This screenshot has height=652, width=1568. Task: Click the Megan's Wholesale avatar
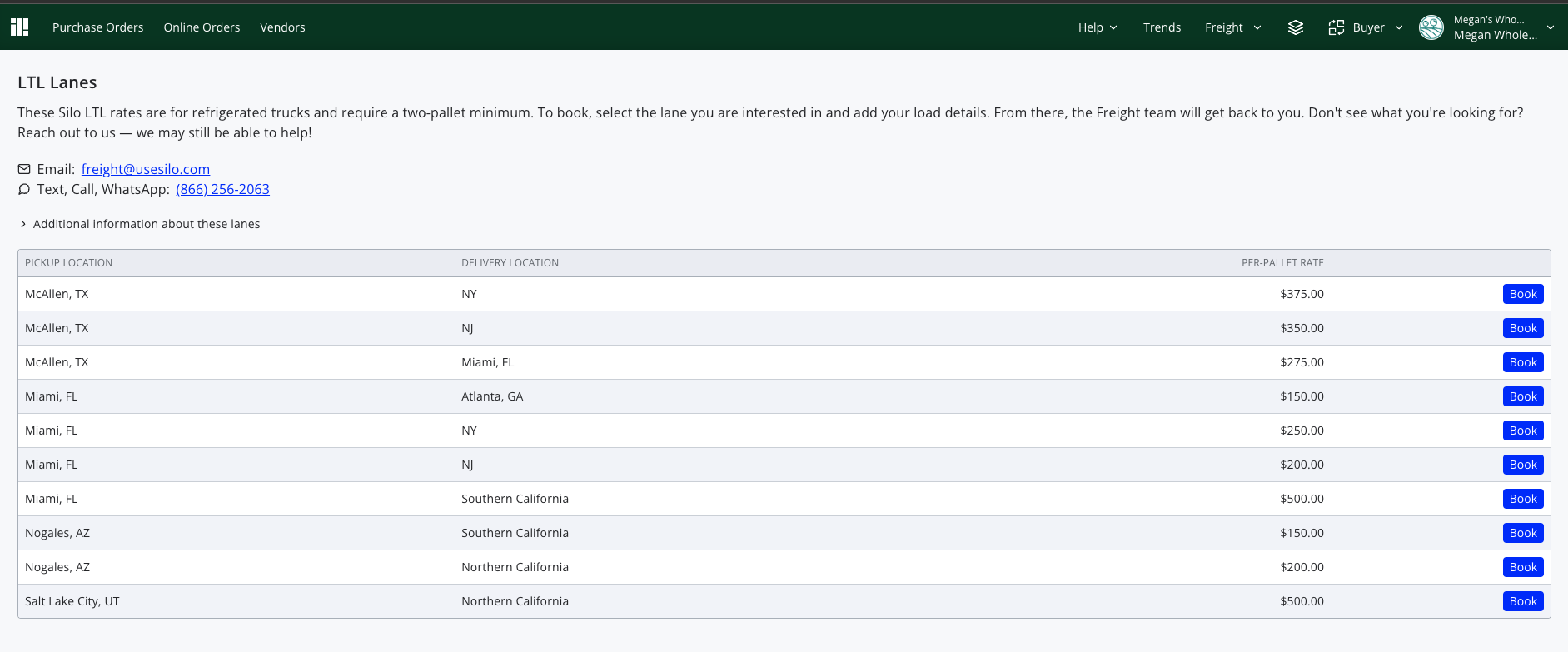point(1431,27)
